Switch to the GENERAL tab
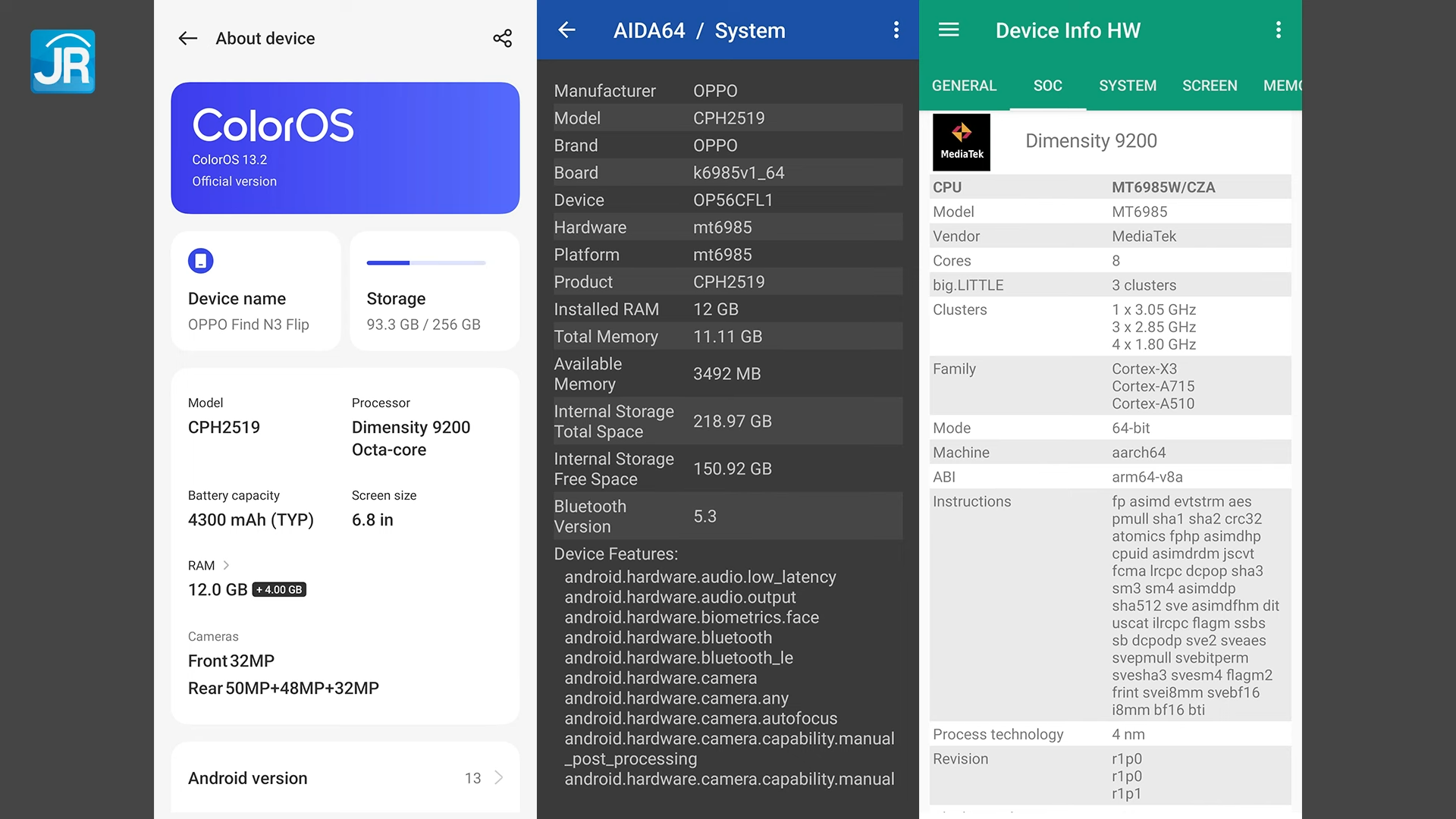Image resolution: width=1456 pixels, height=819 pixels. click(964, 86)
